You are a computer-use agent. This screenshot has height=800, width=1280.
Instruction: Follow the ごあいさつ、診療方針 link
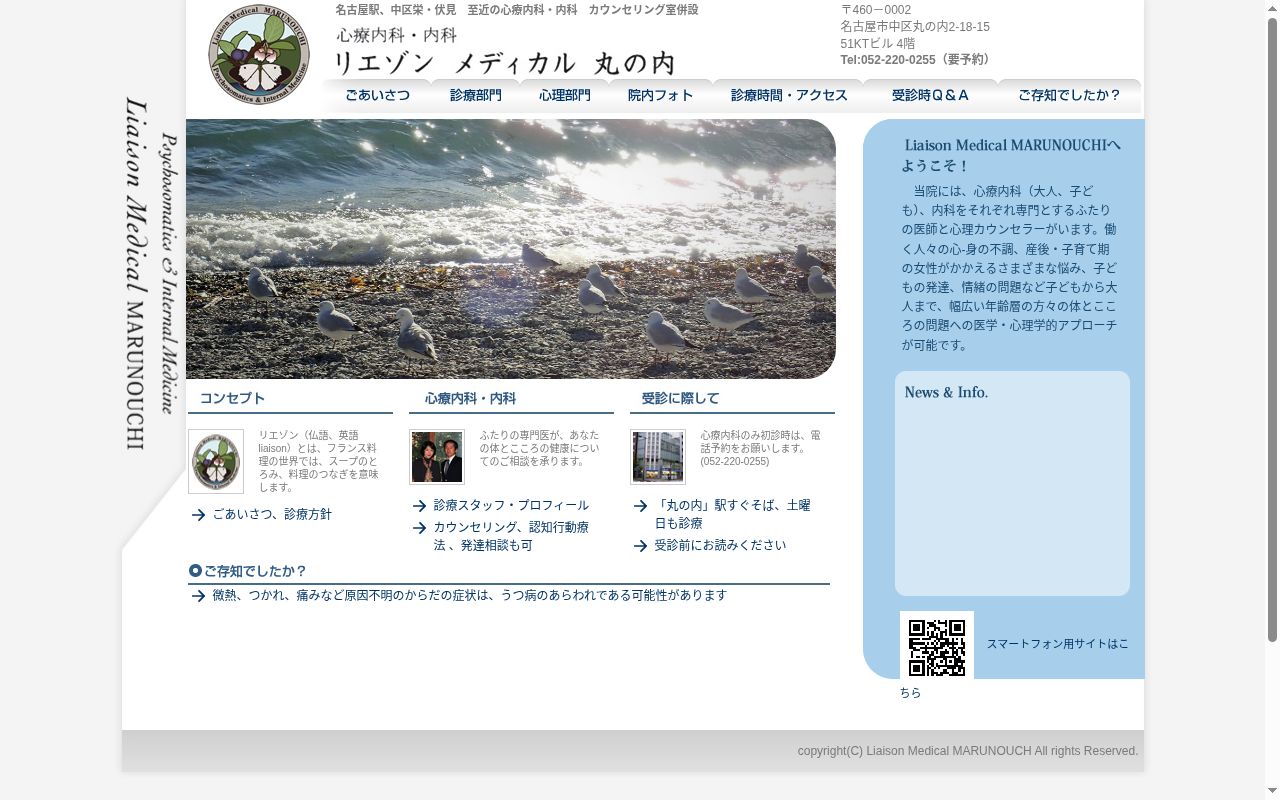coord(272,514)
